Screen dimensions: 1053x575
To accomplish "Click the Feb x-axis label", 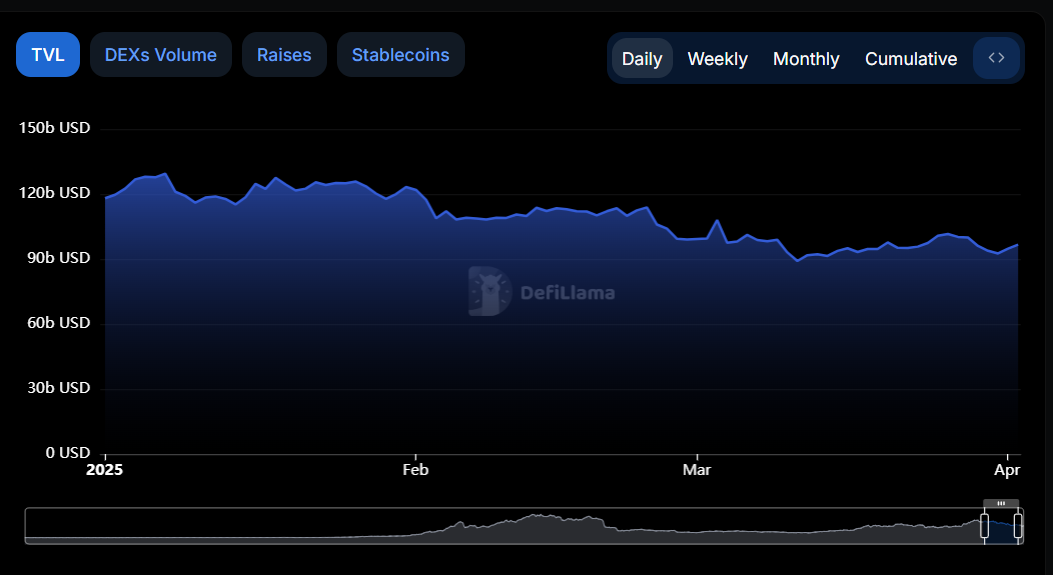I will (x=415, y=470).
